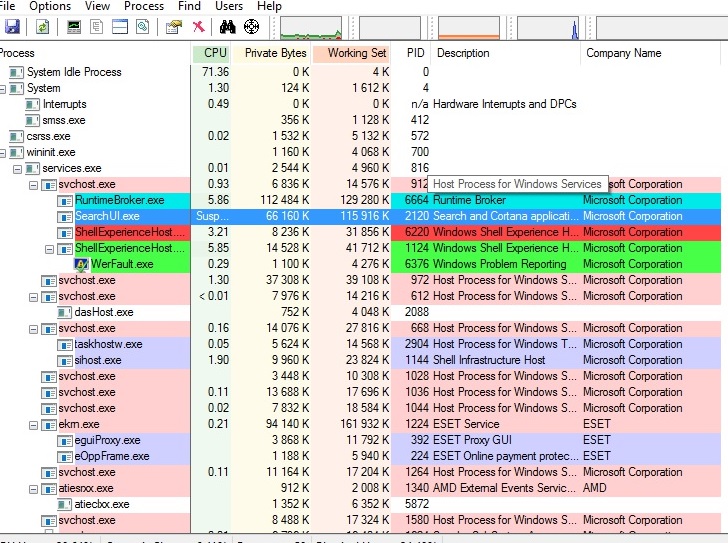The image size is (728, 543).
Task: Click the red X Kill Process icon
Action: (x=198, y=27)
